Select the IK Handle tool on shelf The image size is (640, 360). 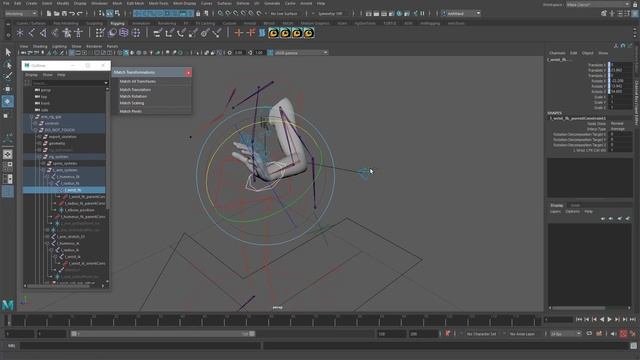pos(43,33)
